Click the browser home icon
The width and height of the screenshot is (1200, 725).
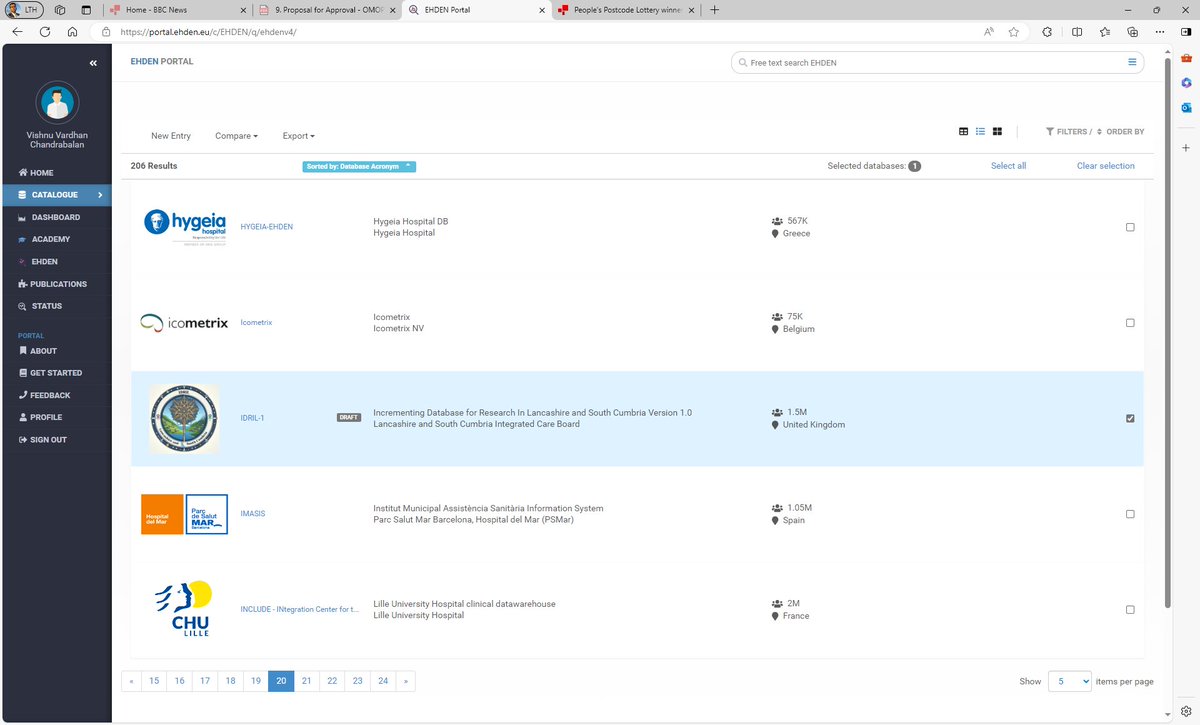[x=73, y=32]
